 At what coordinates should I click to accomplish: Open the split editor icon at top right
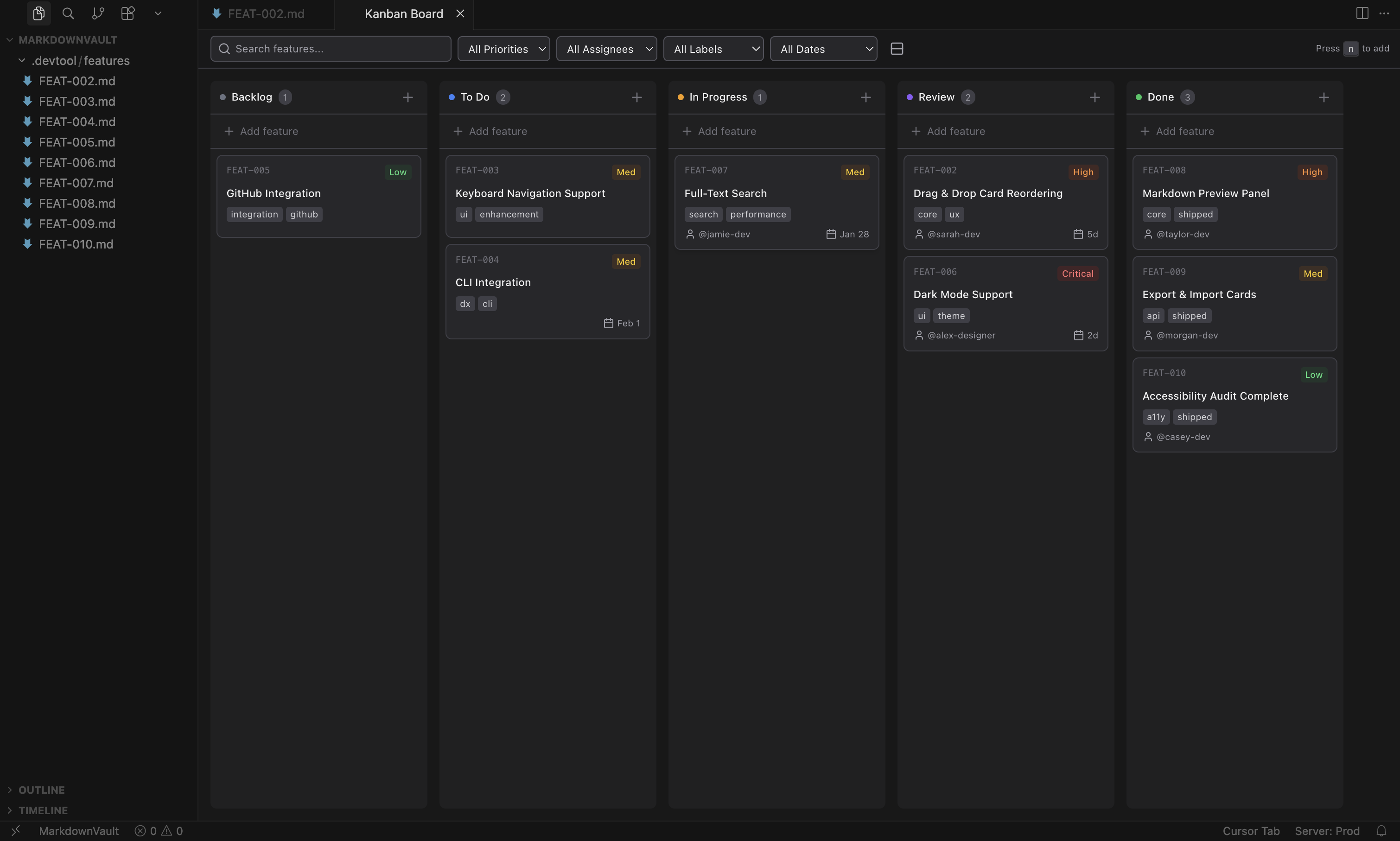coord(1361,13)
